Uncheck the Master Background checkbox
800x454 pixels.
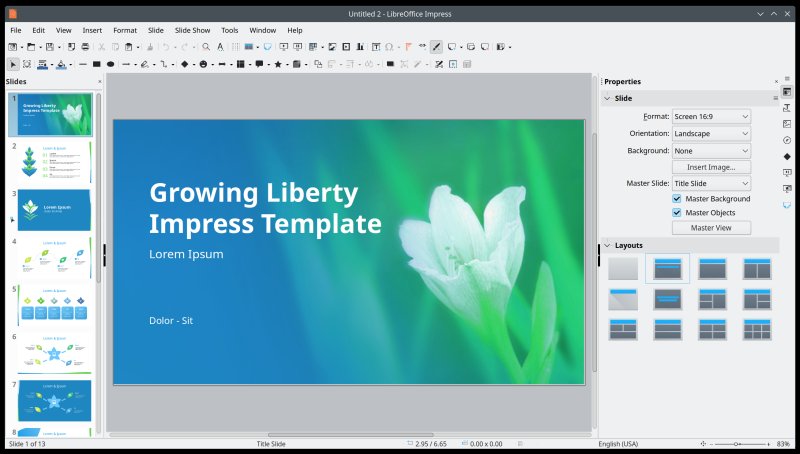[x=677, y=199]
